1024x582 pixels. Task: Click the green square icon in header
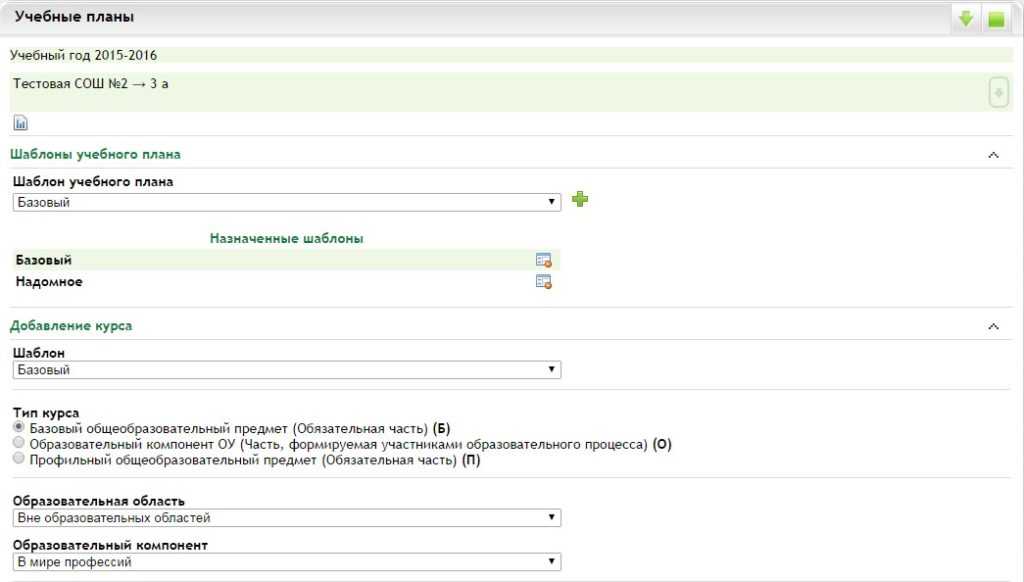tap(995, 18)
